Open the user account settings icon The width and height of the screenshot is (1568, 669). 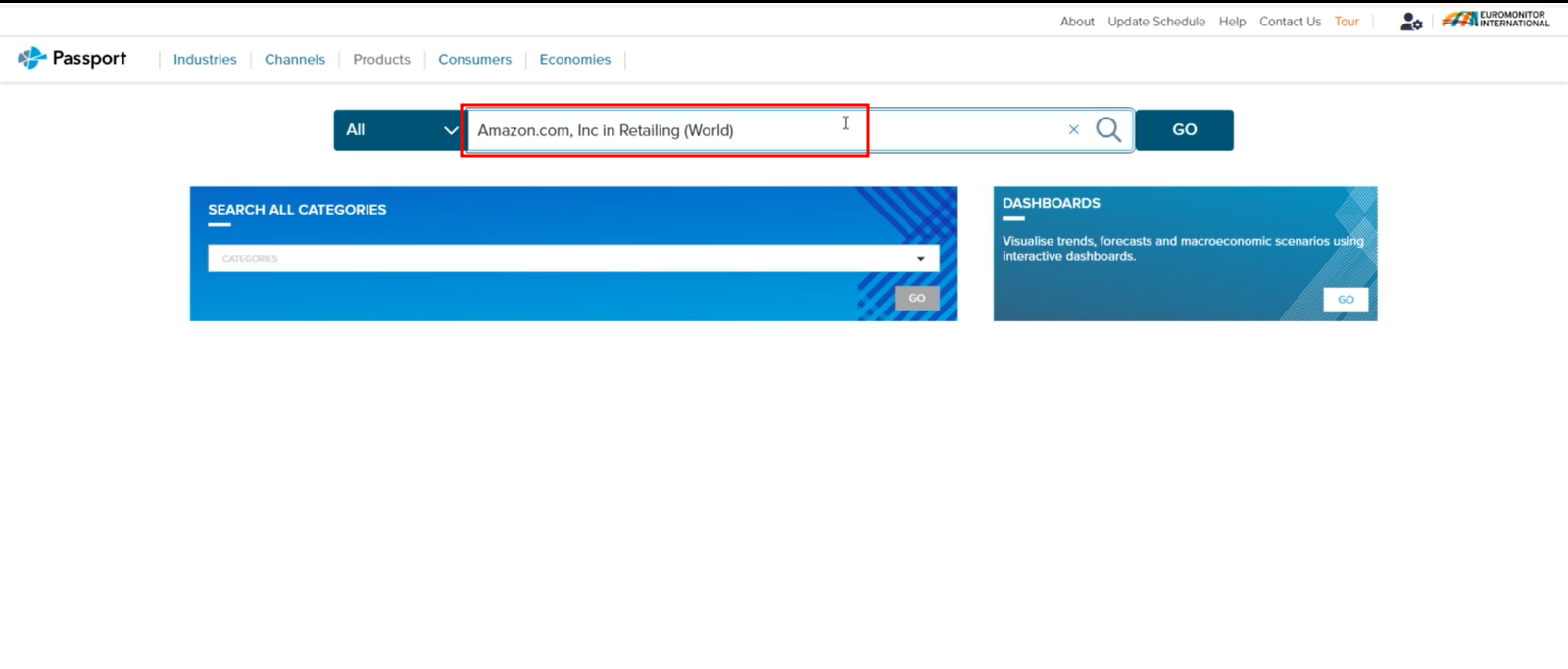pyautogui.click(x=1410, y=22)
